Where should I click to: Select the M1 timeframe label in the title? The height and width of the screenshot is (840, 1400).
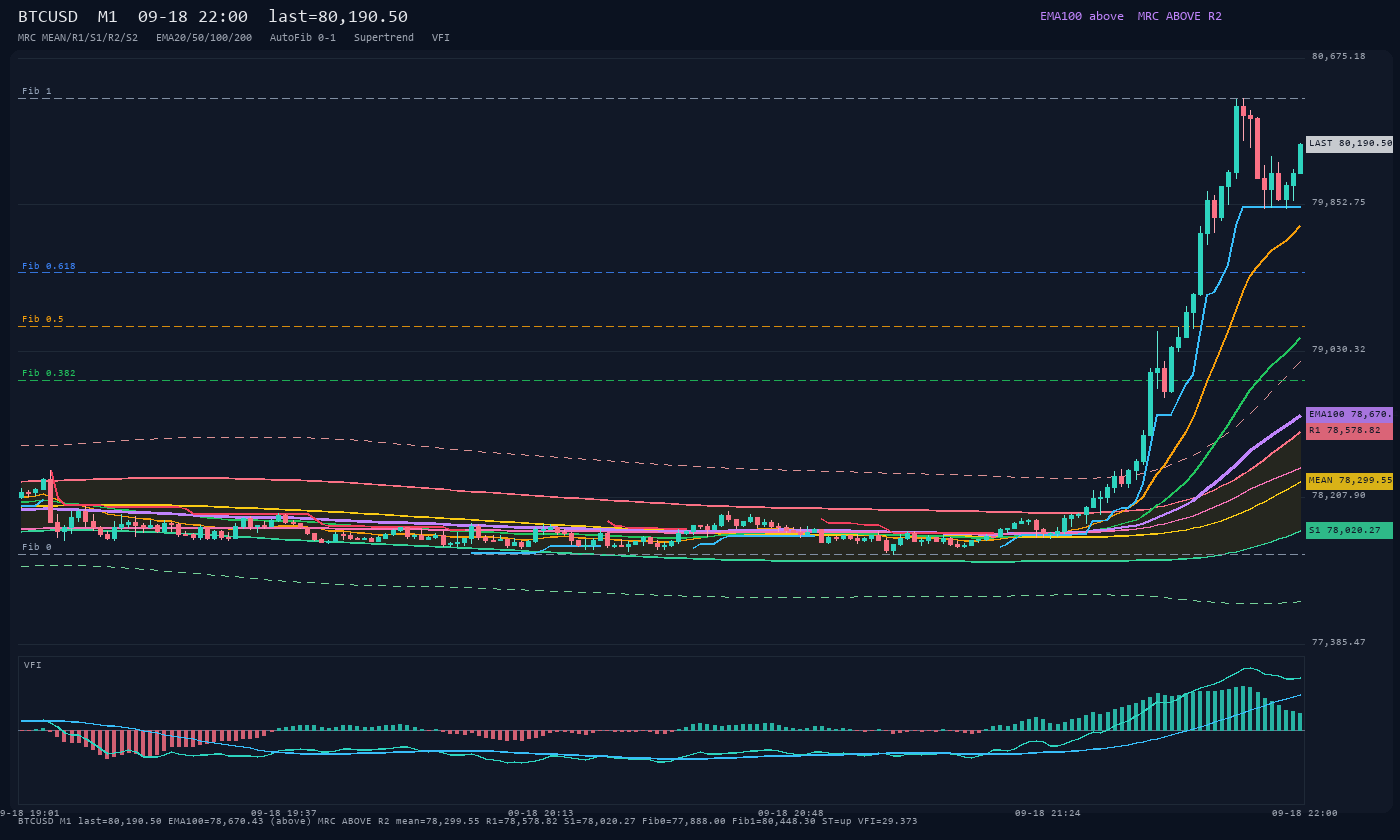pyautogui.click(x=108, y=17)
